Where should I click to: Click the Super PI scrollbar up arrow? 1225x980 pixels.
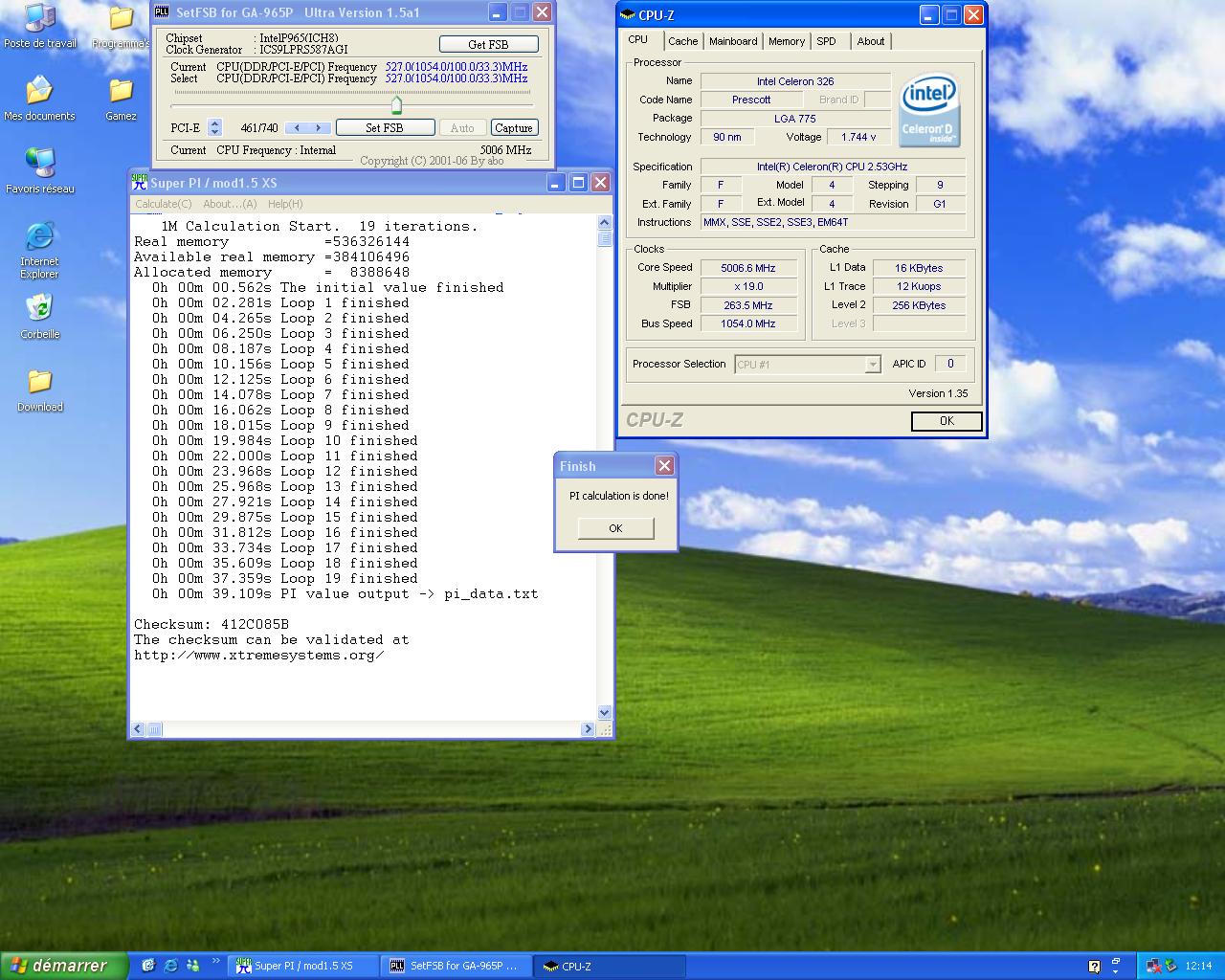[x=605, y=222]
